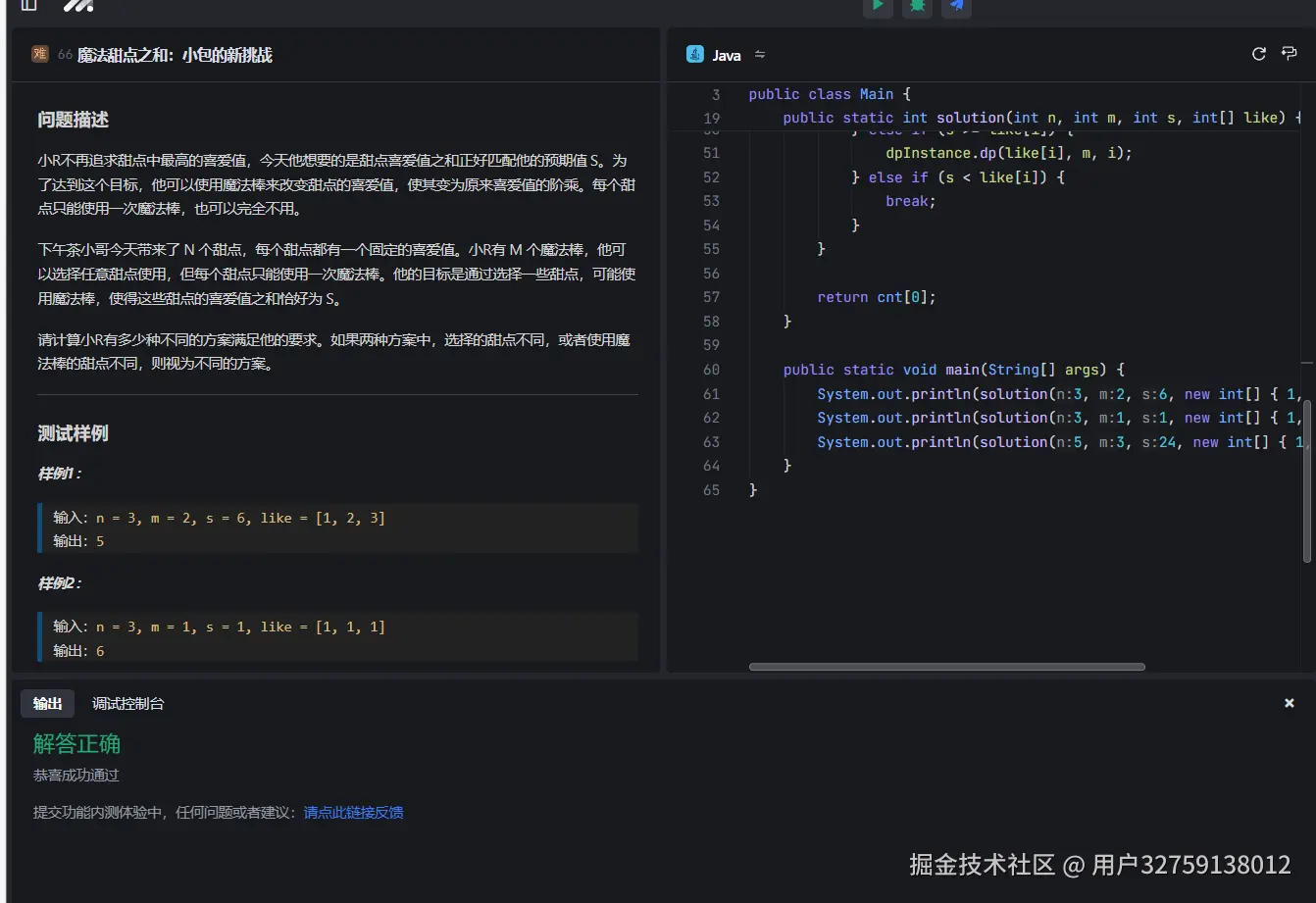Viewport: 1316px width, 903px height.
Task: Click the problem title 魔法甜点之和: 小包的新挑战
Action: point(175,55)
